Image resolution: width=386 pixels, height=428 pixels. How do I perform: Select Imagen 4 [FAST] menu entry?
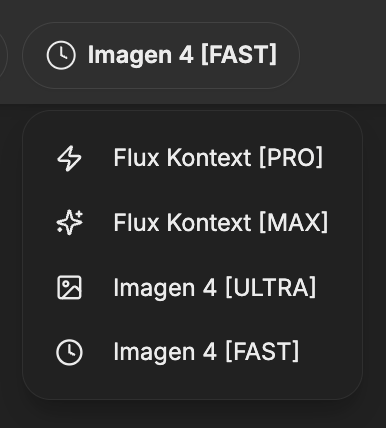point(192,352)
